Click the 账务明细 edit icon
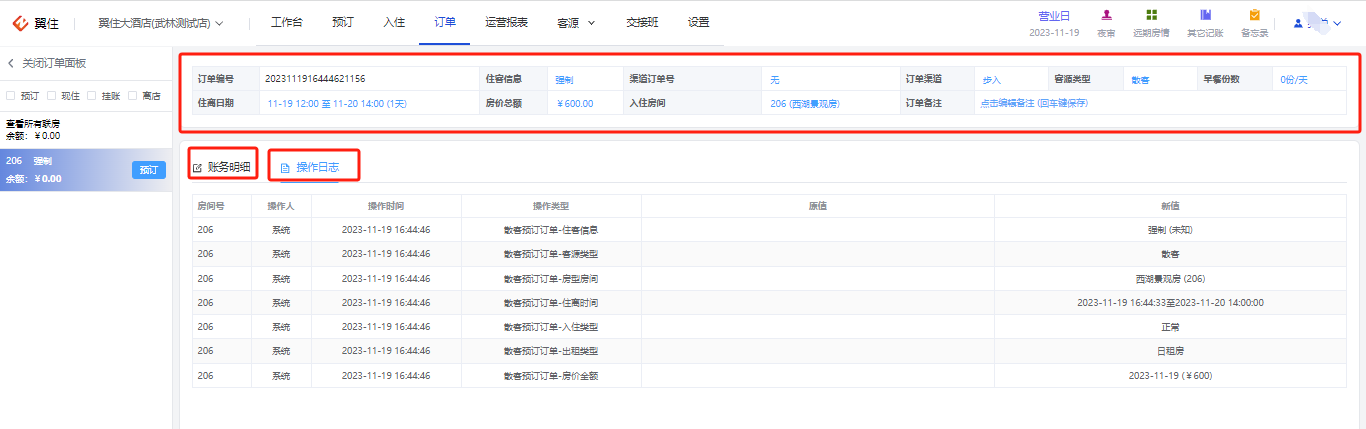Image resolution: width=1366 pixels, height=429 pixels. click(x=197, y=167)
